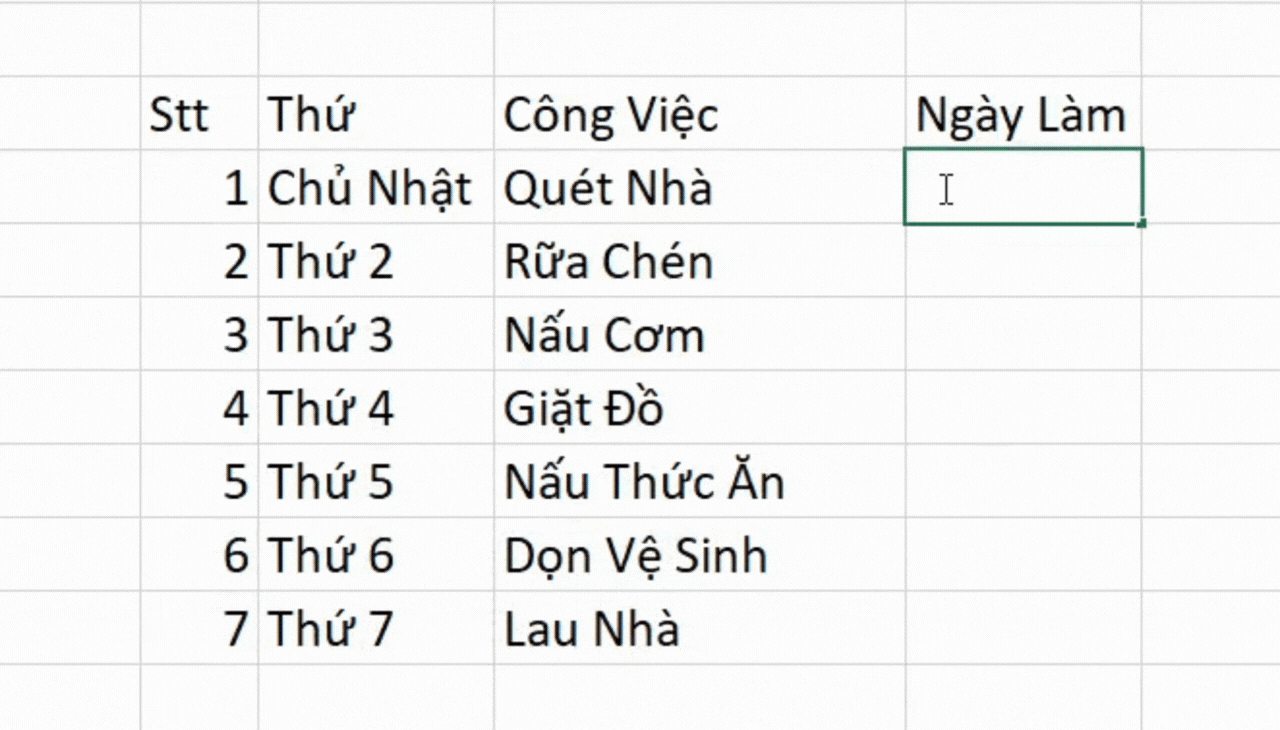Select the Công Việc header cell
Screen dimensions: 1280x730
click(700, 113)
